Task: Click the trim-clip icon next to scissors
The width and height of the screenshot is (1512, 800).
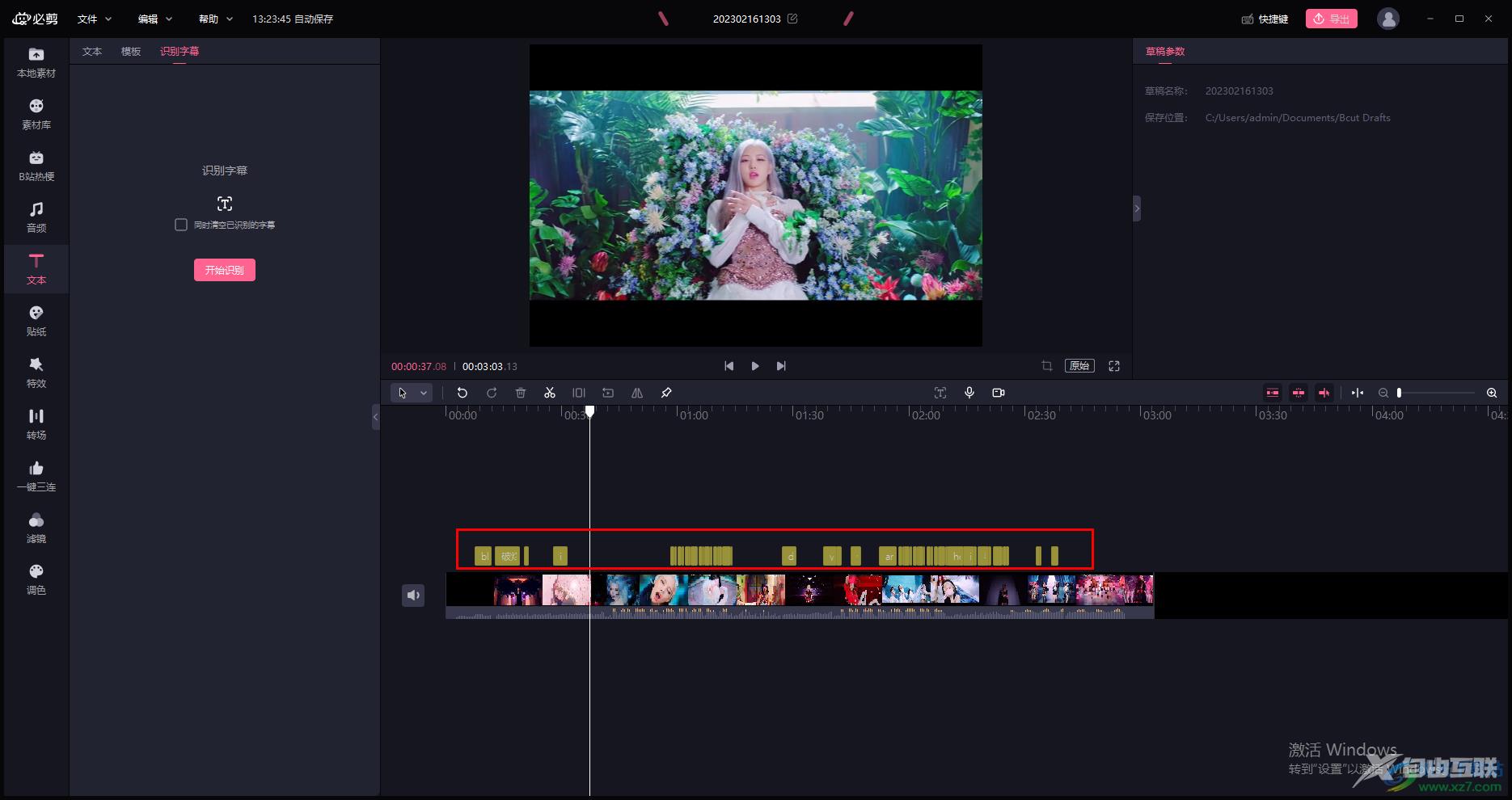Action: coord(579,393)
